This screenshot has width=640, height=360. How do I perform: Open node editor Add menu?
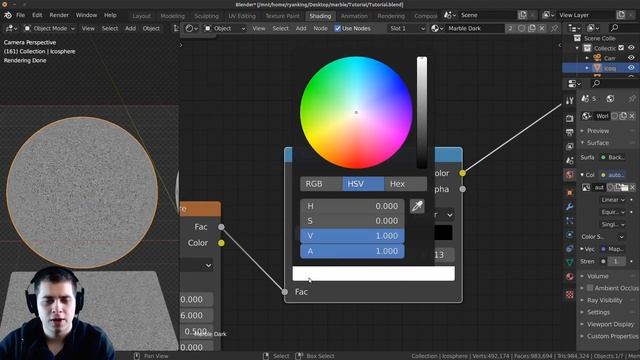(x=301, y=28)
